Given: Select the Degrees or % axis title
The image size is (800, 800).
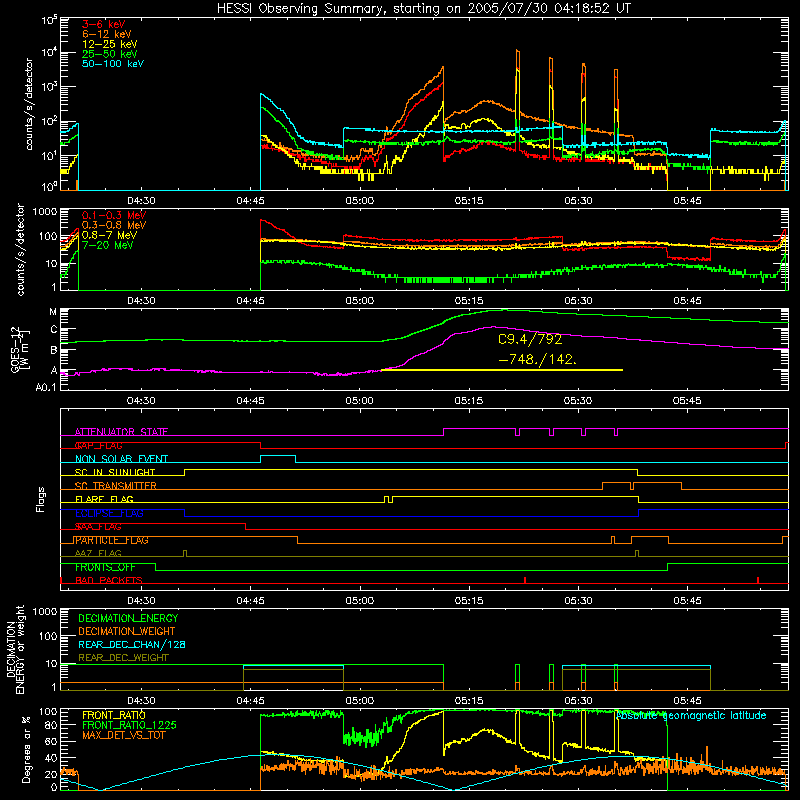Looking at the screenshot, I should coord(26,750).
